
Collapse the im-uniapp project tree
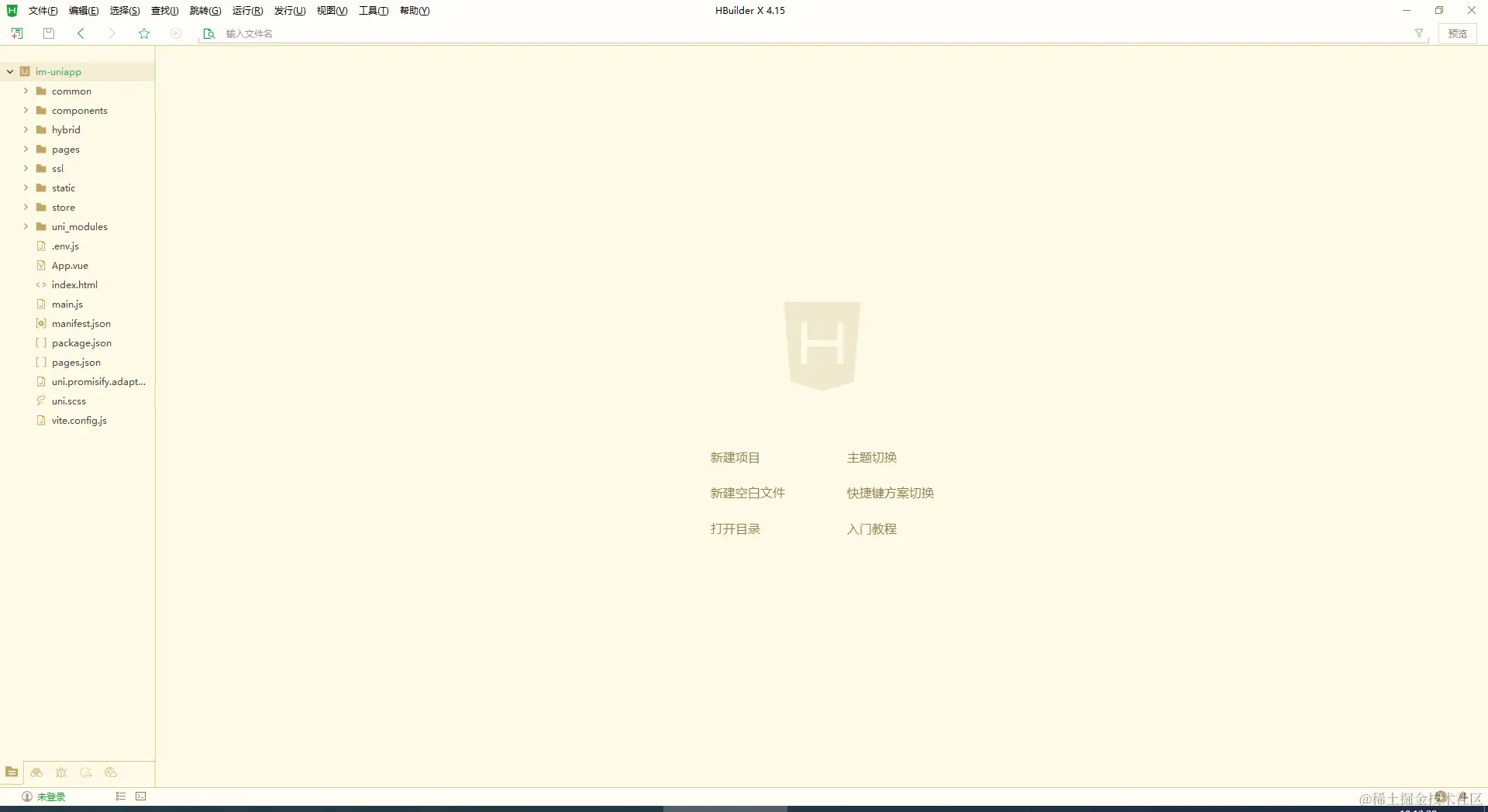click(x=10, y=71)
